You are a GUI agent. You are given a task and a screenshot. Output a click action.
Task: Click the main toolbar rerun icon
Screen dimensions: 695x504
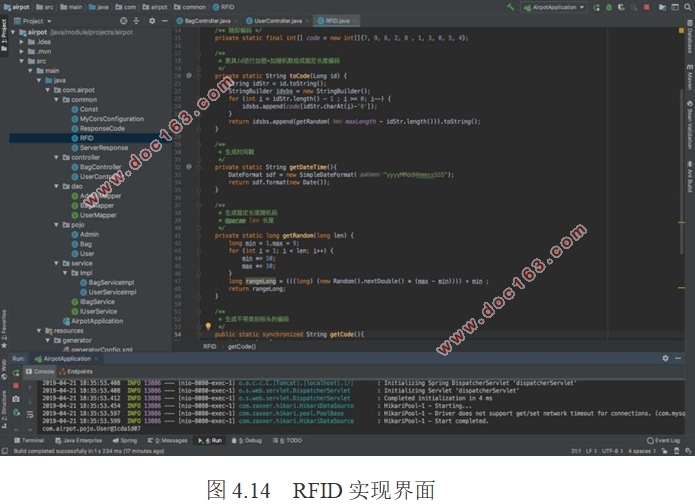[x=597, y=7]
